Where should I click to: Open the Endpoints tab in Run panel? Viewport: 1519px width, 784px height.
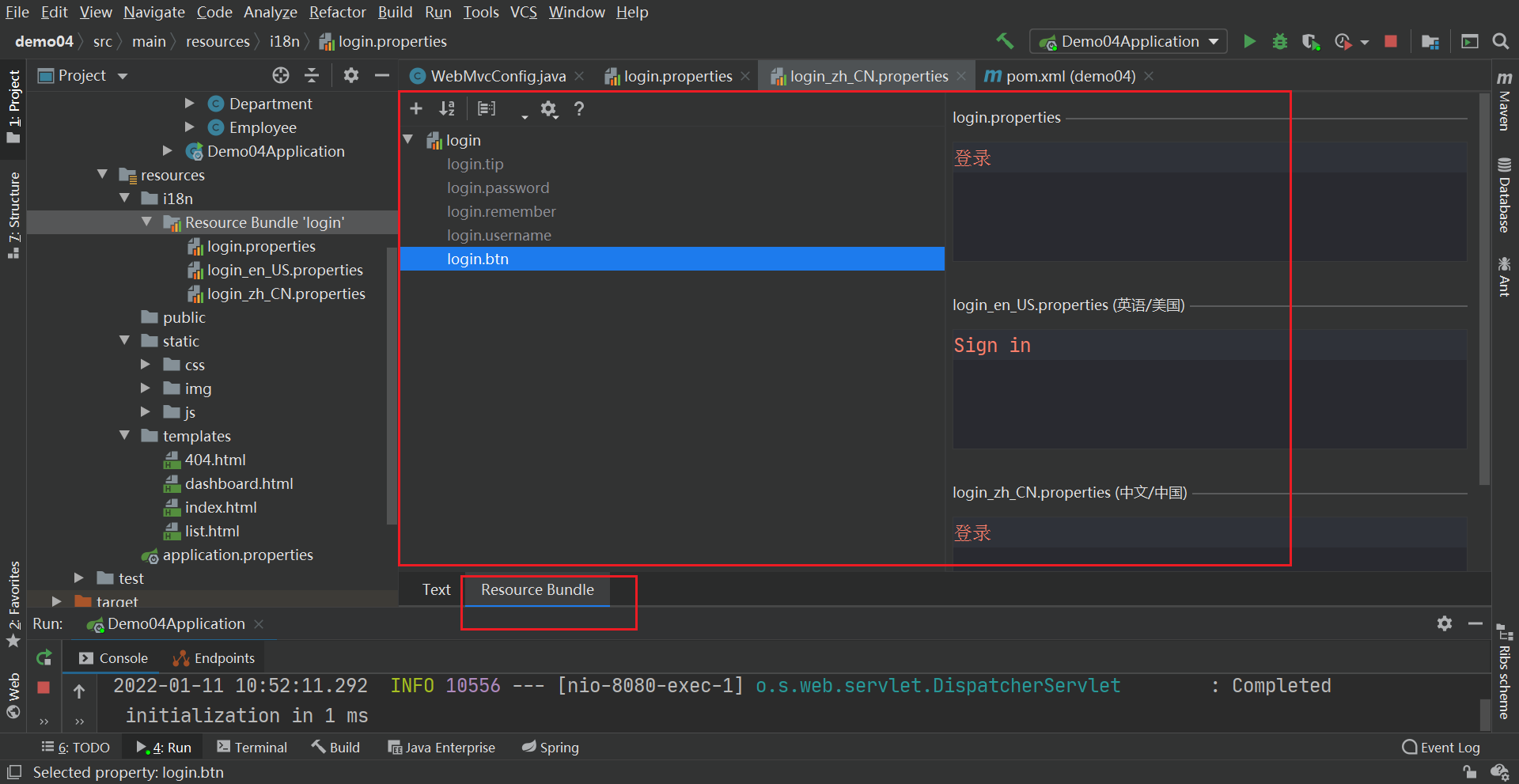(214, 658)
